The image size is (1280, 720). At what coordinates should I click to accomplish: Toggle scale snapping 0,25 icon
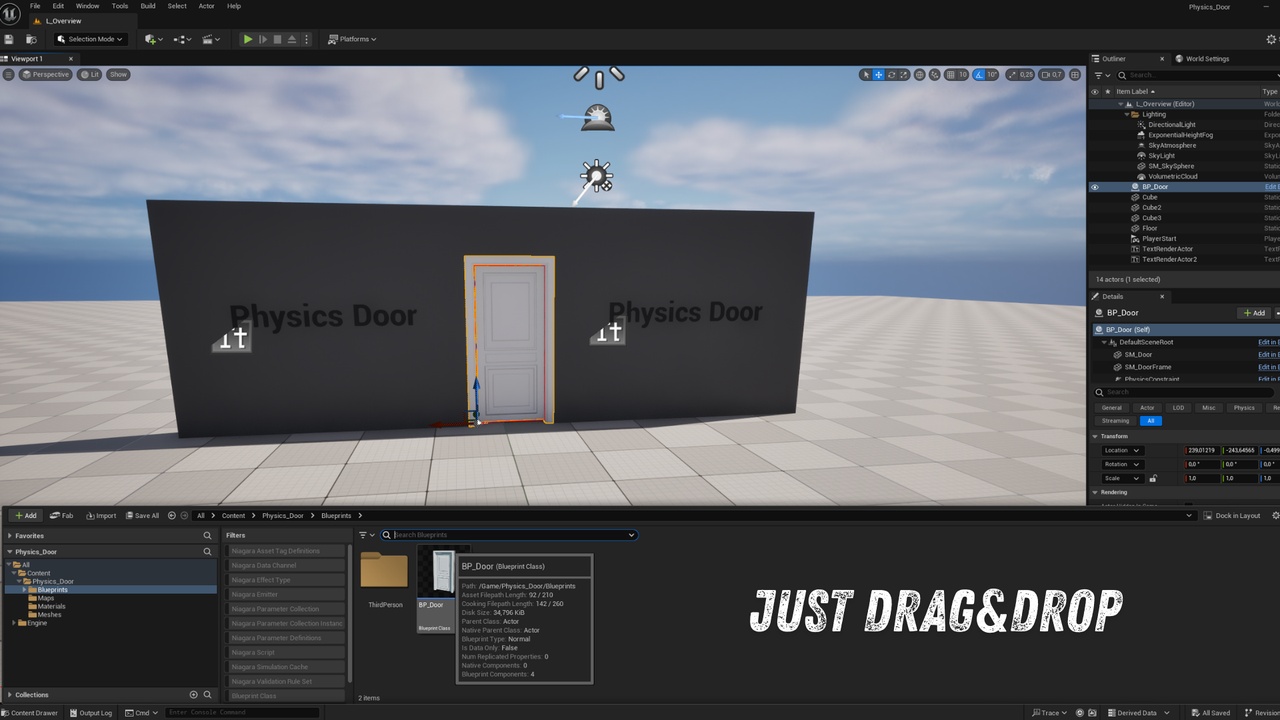coord(1011,74)
